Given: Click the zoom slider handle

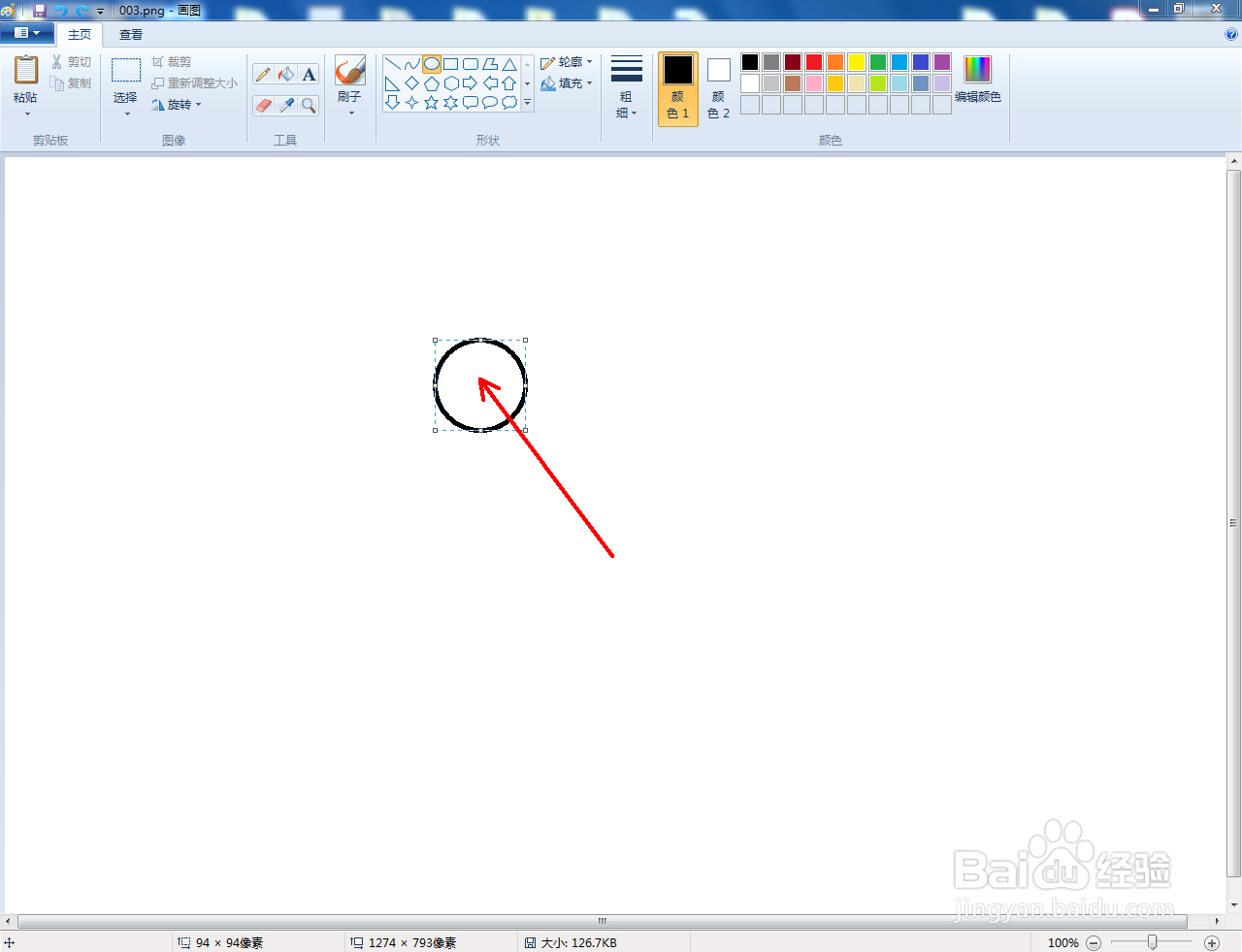Looking at the screenshot, I should pyautogui.click(x=1153, y=942).
